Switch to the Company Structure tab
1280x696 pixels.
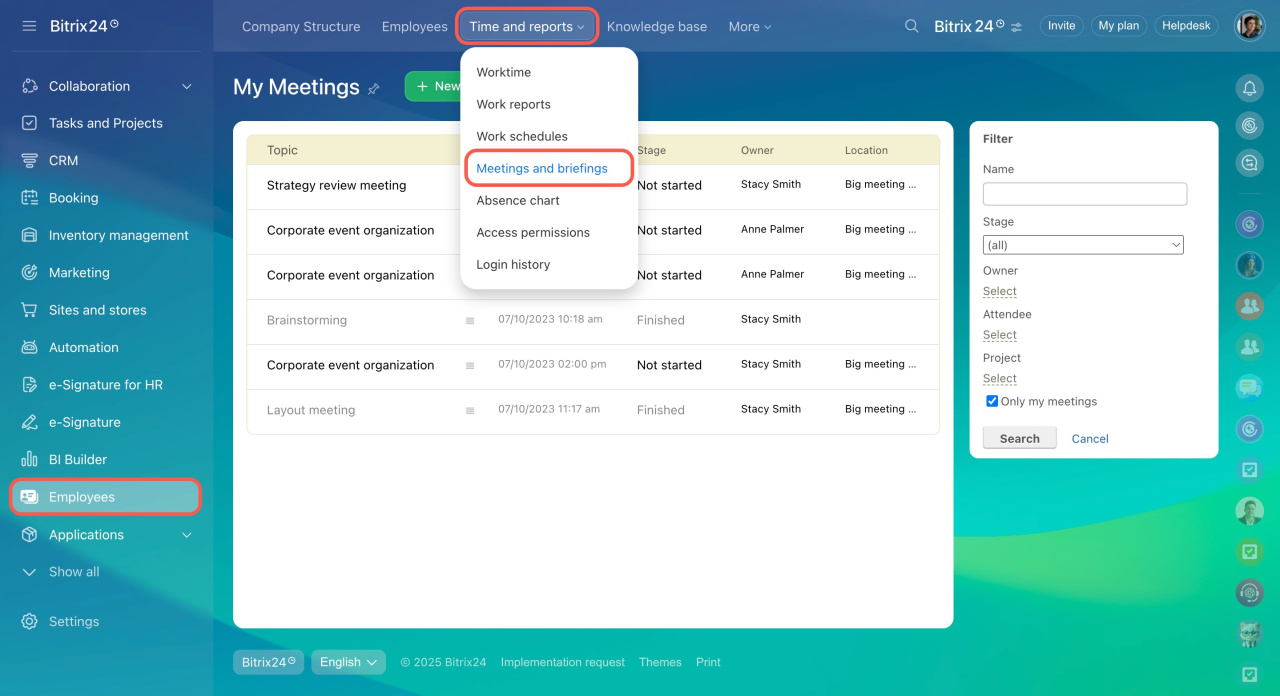tap(301, 27)
